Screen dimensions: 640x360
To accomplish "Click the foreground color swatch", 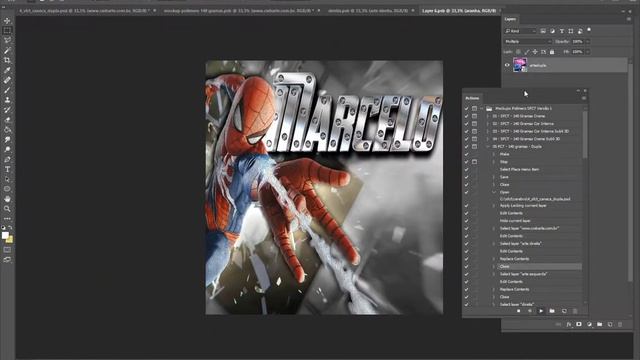I will [x=5, y=236].
